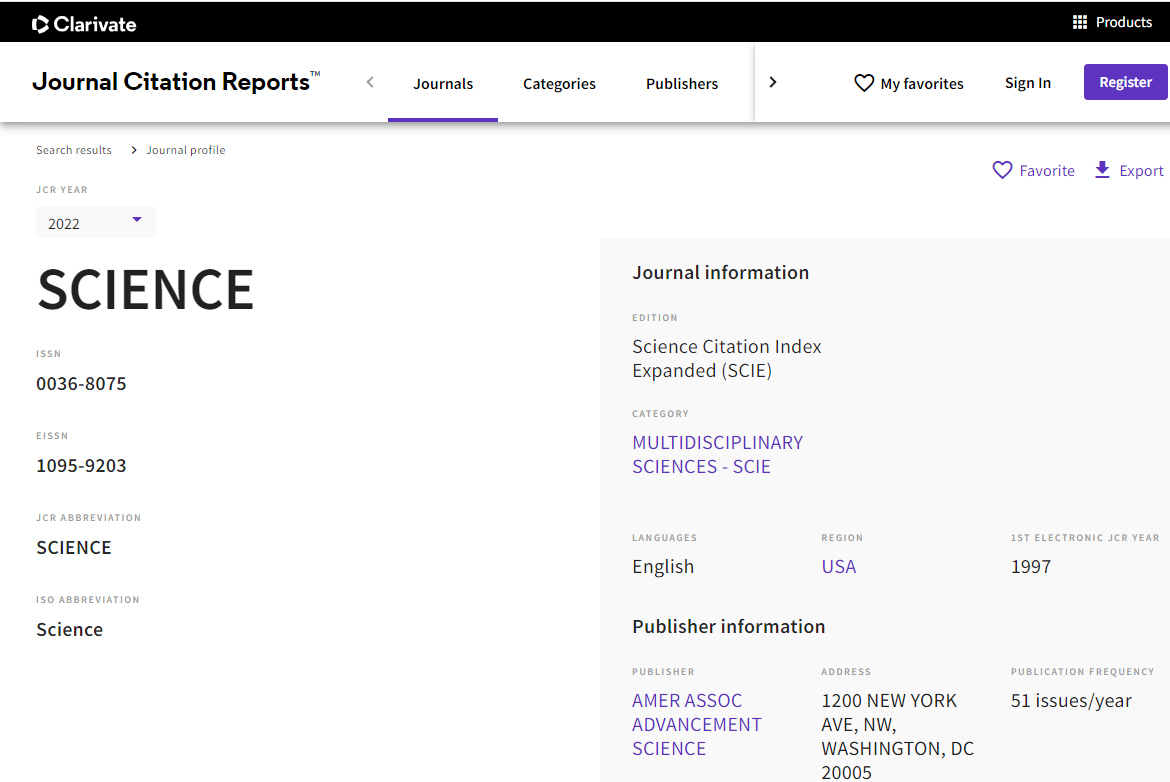The width and height of the screenshot is (1170, 782).
Task: Open Multidisciplinary Sciences - SCIE category
Action: 717,454
